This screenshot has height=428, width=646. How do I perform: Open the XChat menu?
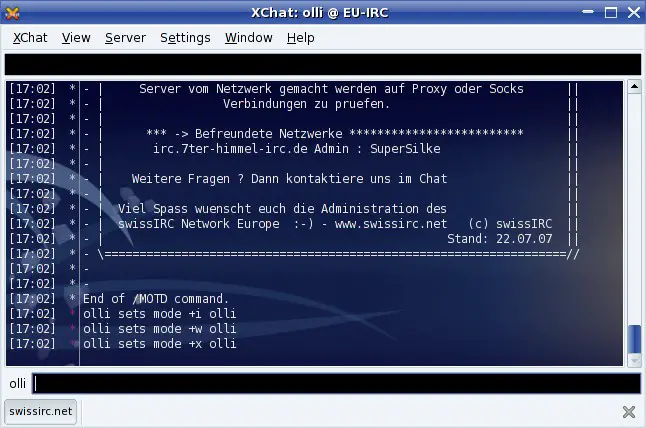click(30, 37)
